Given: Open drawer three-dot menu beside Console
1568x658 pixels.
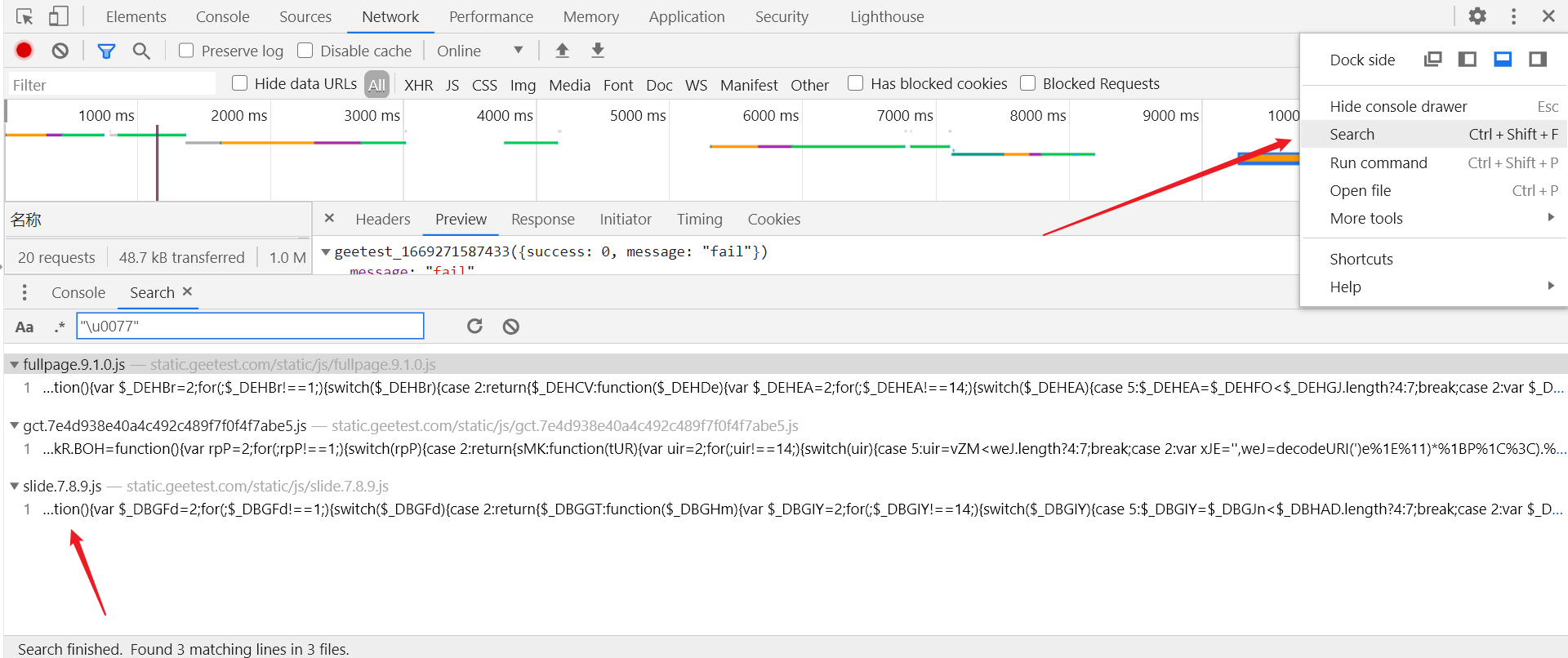Looking at the screenshot, I should point(24,292).
